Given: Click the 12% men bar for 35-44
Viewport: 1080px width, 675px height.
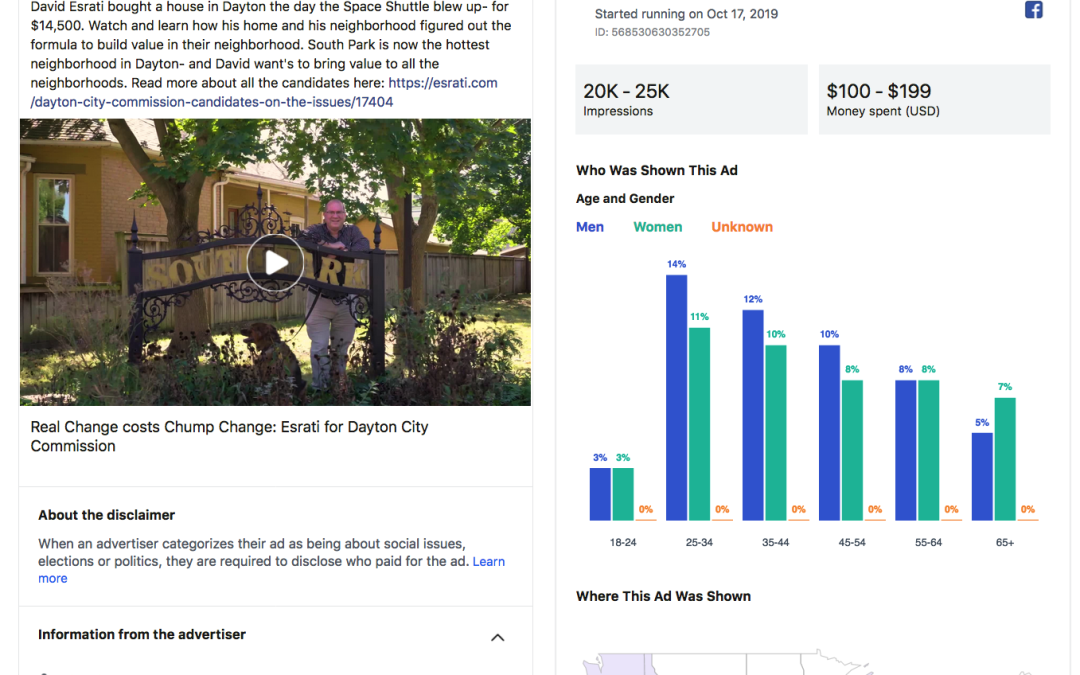Looking at the screenshot, I should [x=753, y=414].
